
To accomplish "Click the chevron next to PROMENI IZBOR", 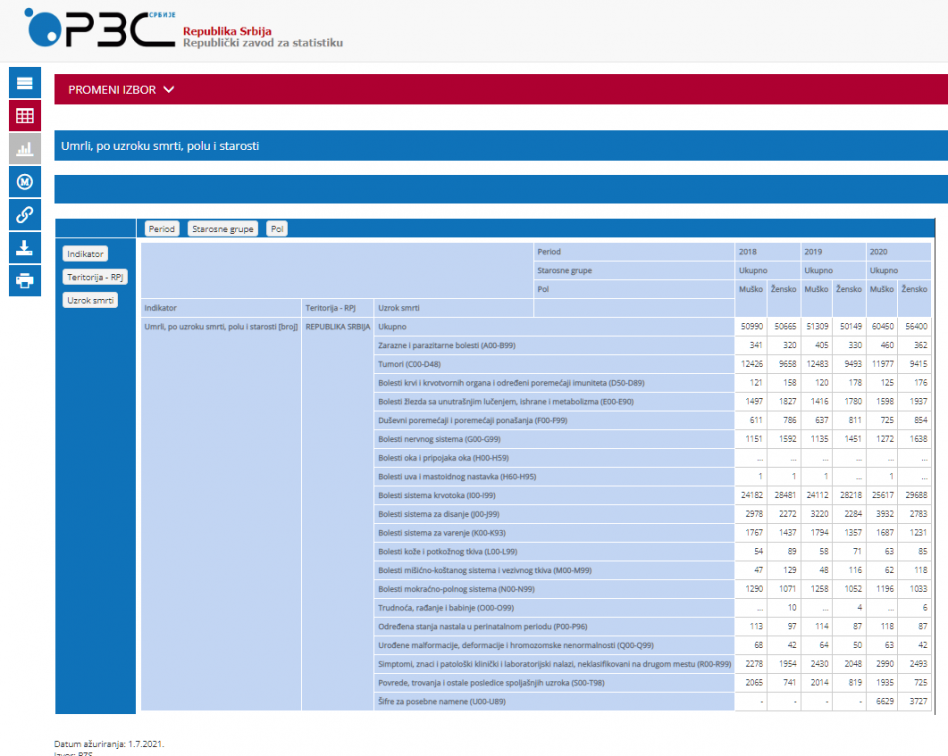I will click(169, 90).
